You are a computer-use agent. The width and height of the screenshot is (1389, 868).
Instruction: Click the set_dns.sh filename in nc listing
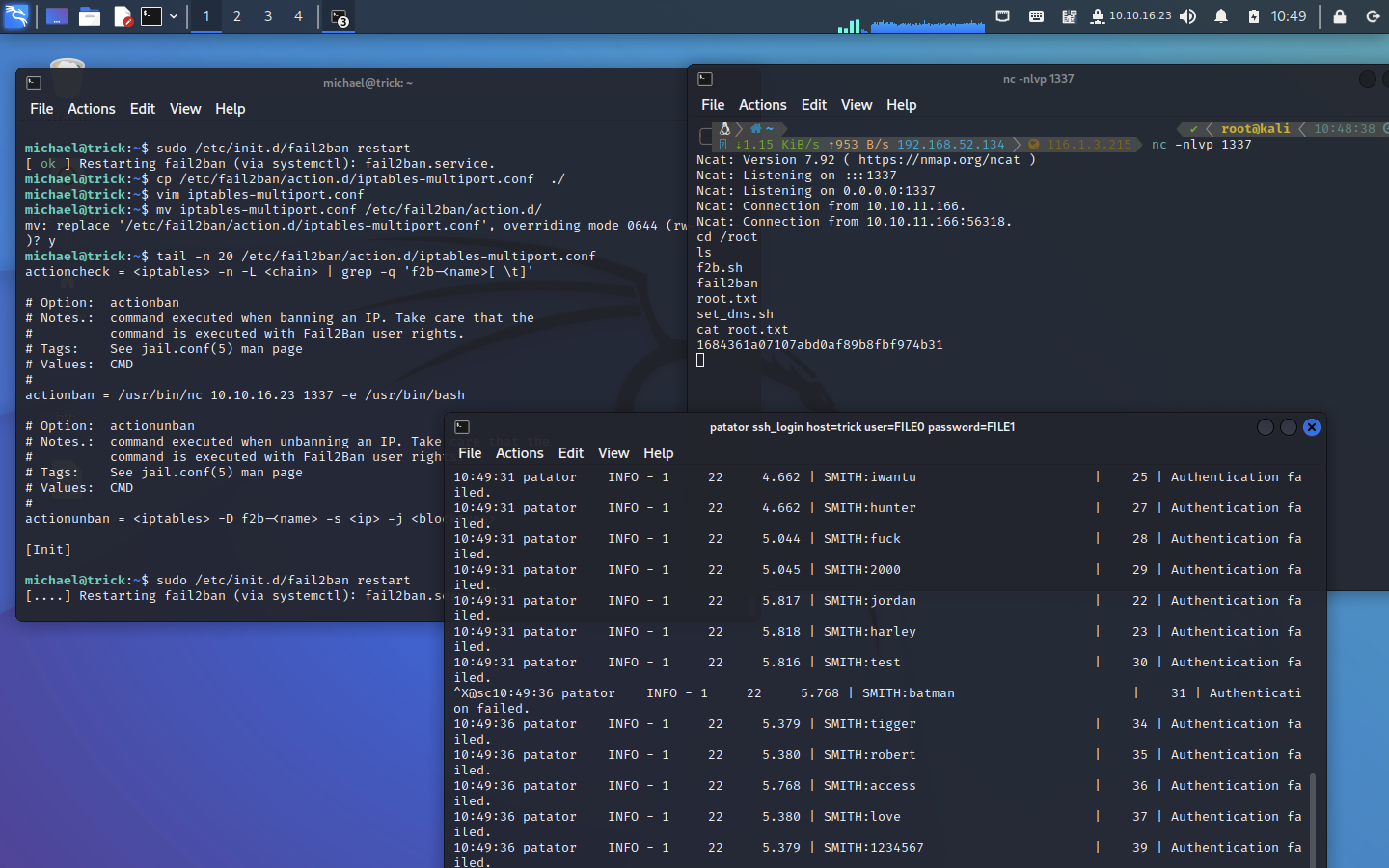(735, 314)
